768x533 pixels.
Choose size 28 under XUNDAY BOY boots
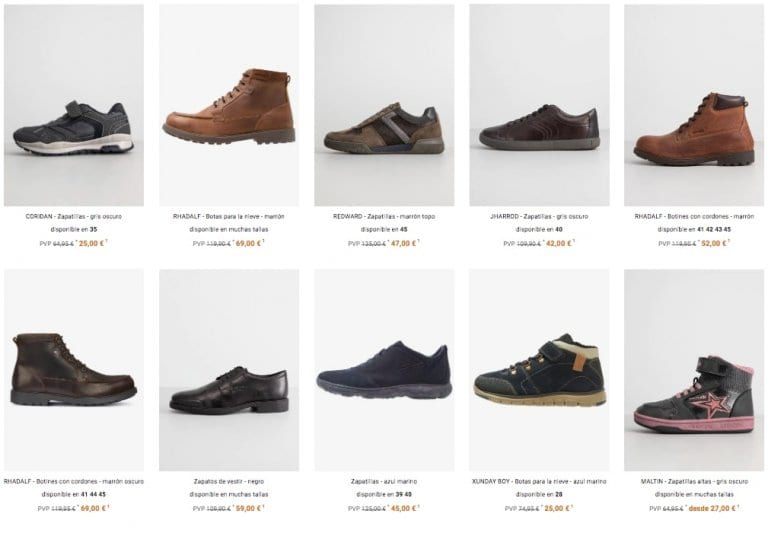point(558,494)
